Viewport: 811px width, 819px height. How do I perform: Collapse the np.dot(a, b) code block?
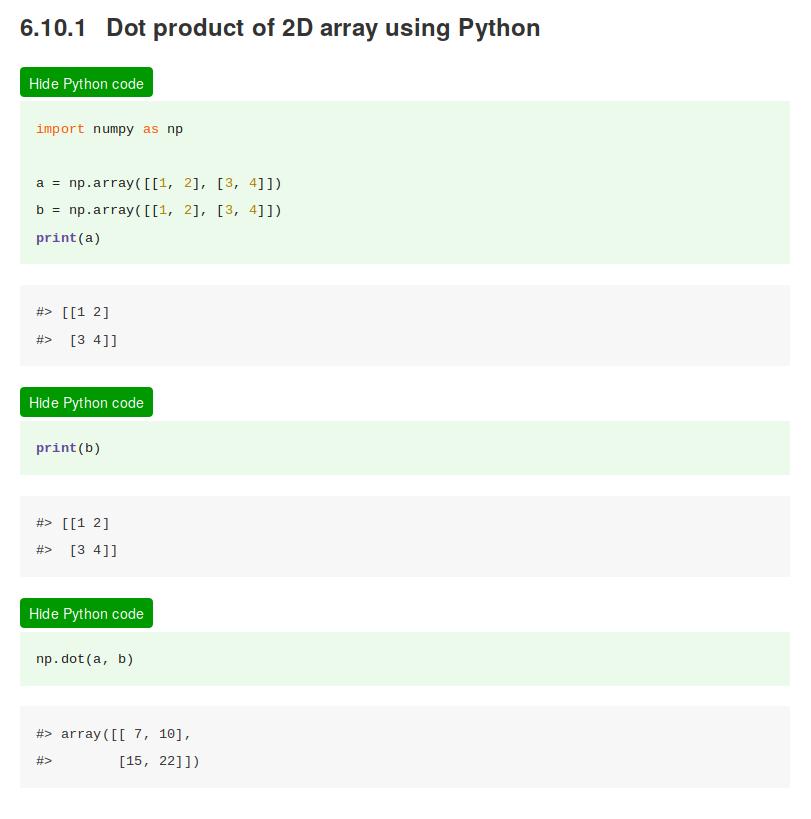click(x=86, y=613)
